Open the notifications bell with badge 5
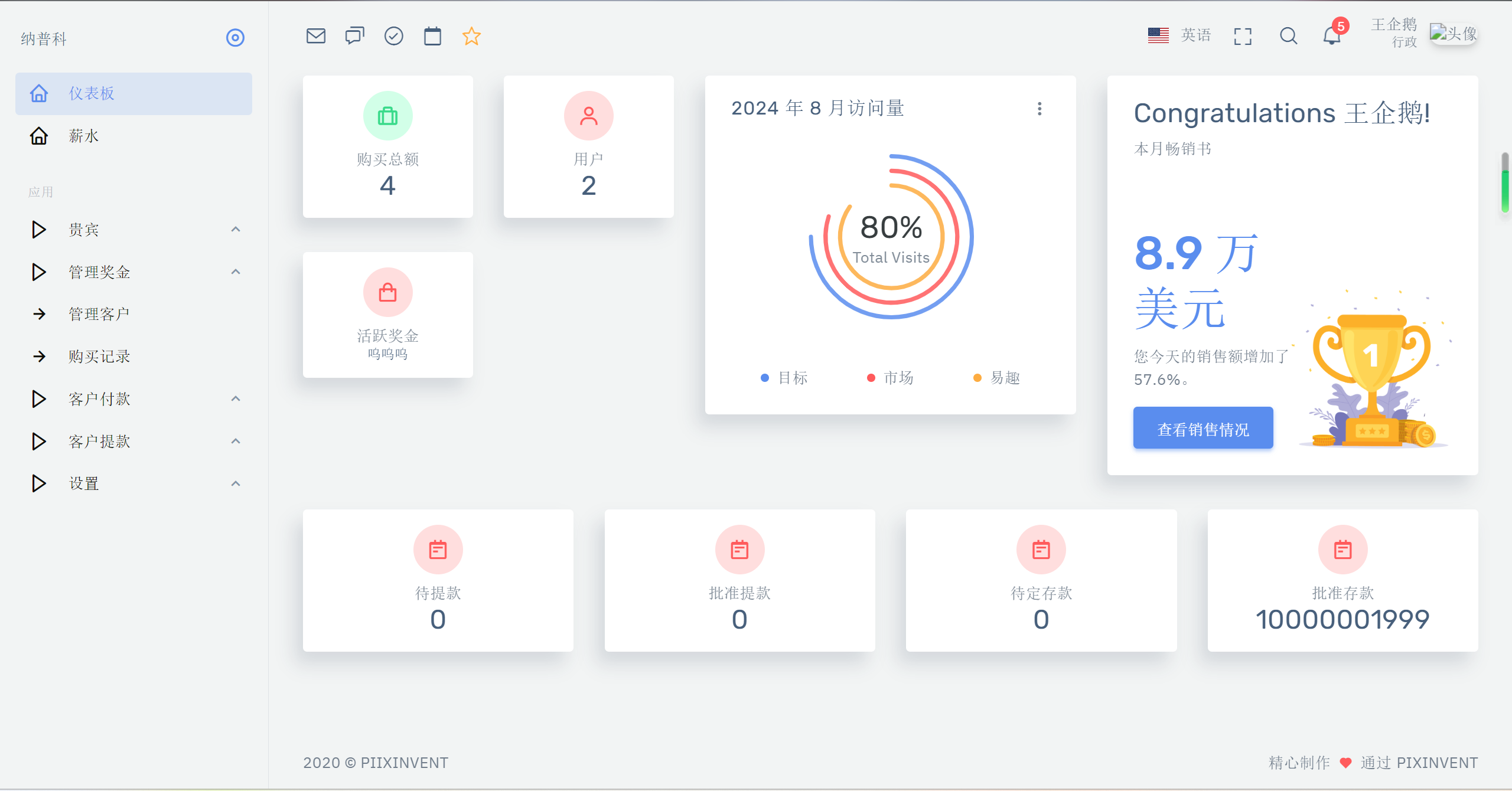The image size is (1512, 791). click(x=1331, y=37)
